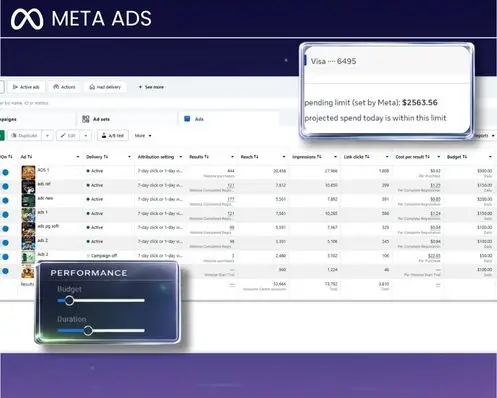Click the 73,762 total impressions value
Screen dimensions: 497x398
pyautogui.click(x=331, y=284)
